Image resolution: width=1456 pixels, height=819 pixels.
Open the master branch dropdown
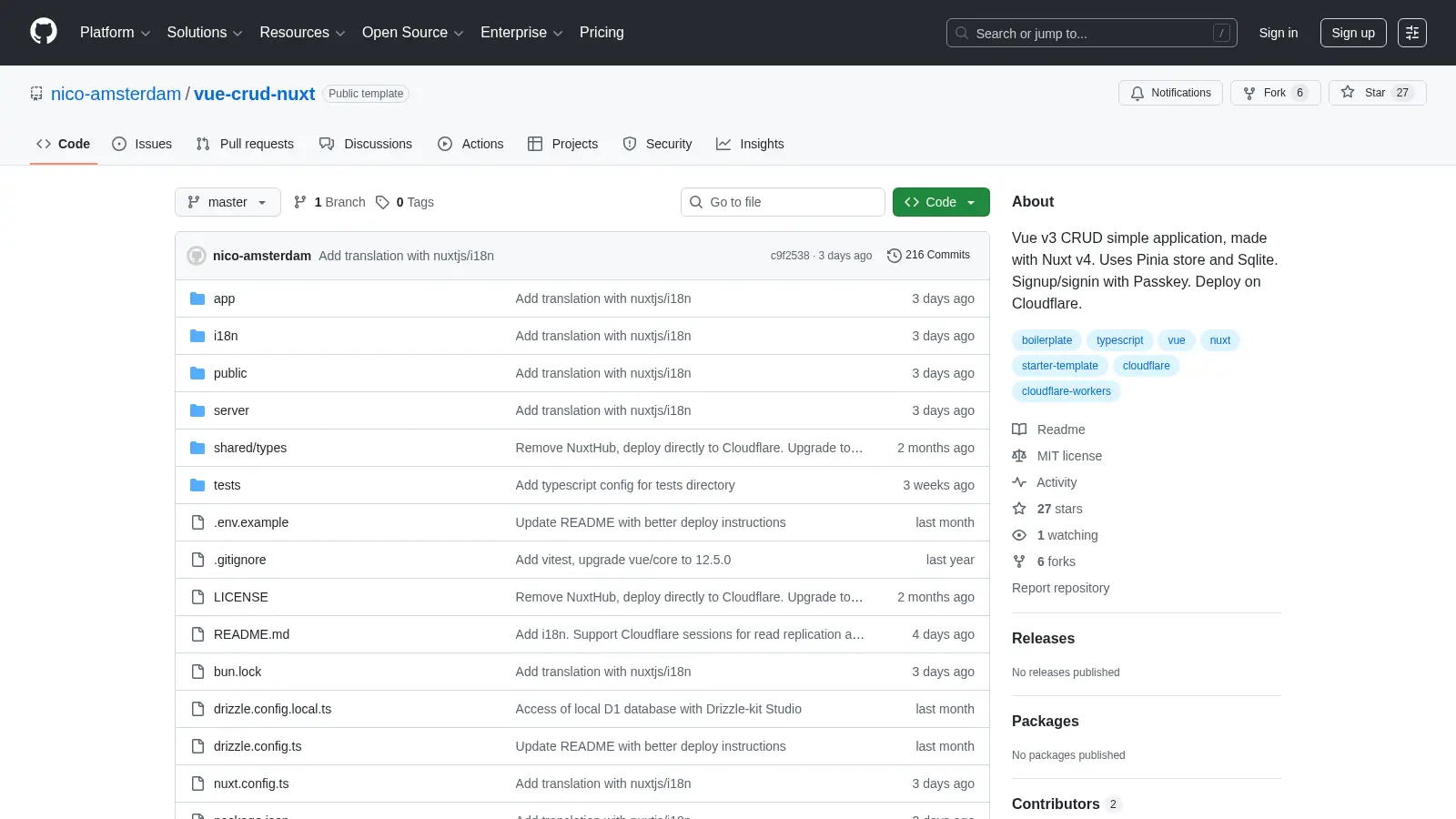pos(227,202)
